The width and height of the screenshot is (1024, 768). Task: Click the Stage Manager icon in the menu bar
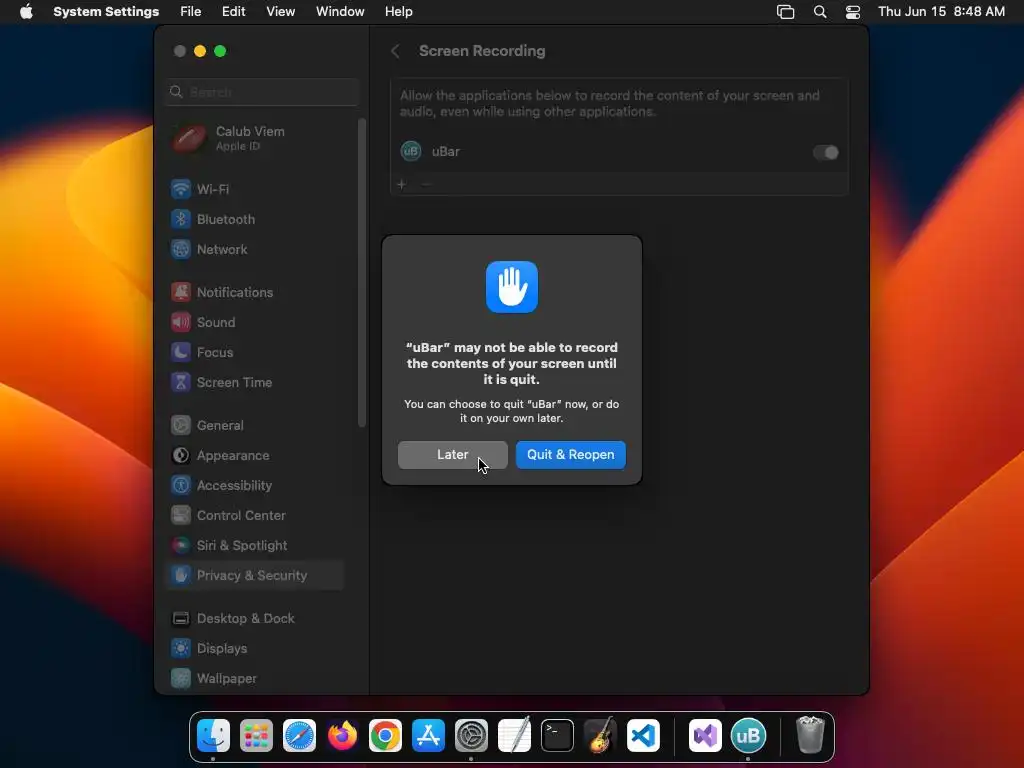tap(786, 12)
